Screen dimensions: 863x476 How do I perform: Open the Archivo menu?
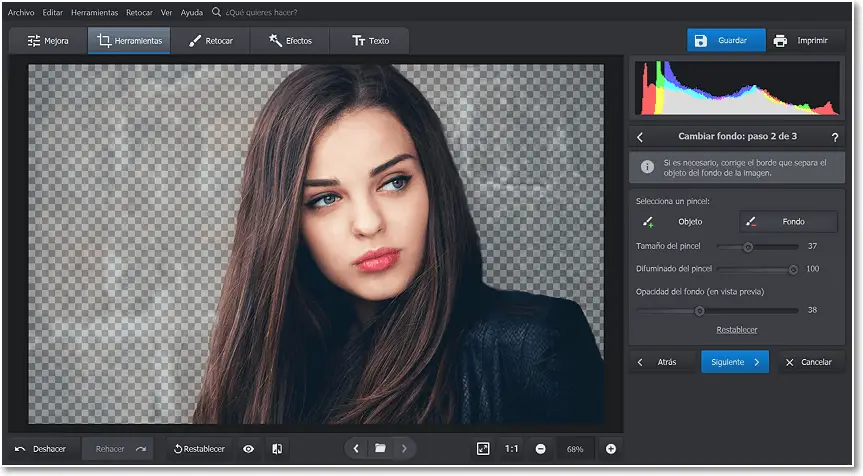click(21, 12)
